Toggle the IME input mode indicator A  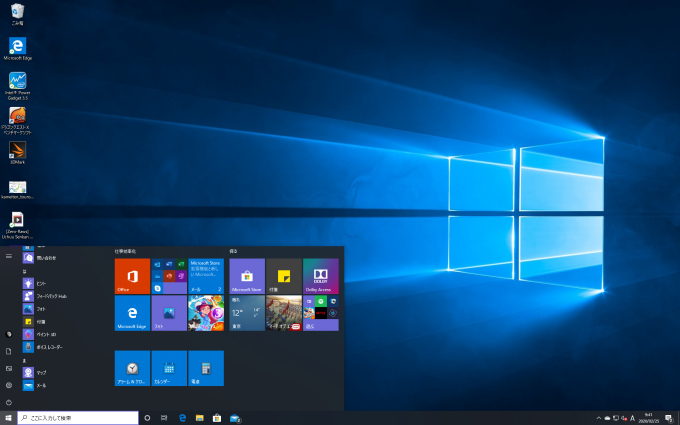click(632, 418)
